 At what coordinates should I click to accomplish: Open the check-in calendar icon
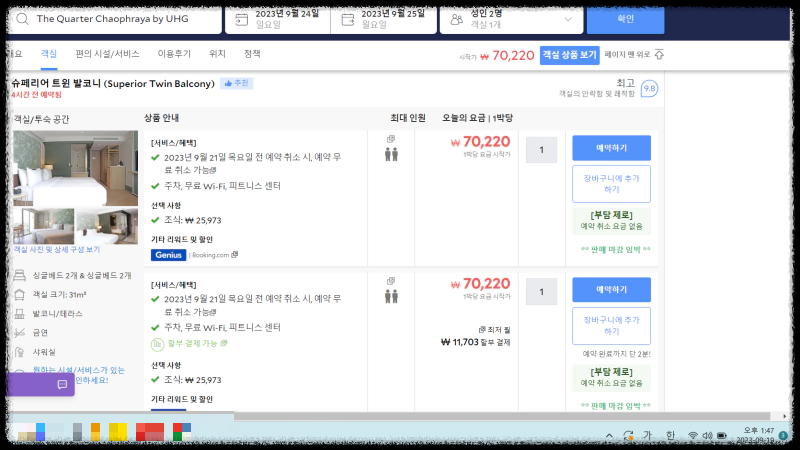point(241,20)
